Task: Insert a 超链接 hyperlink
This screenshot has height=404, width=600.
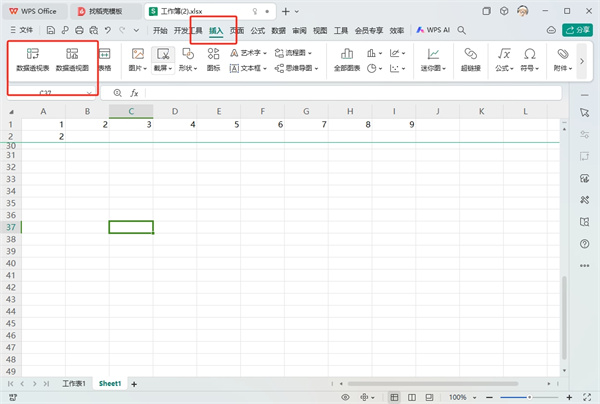Action: [x=470, y=60]
